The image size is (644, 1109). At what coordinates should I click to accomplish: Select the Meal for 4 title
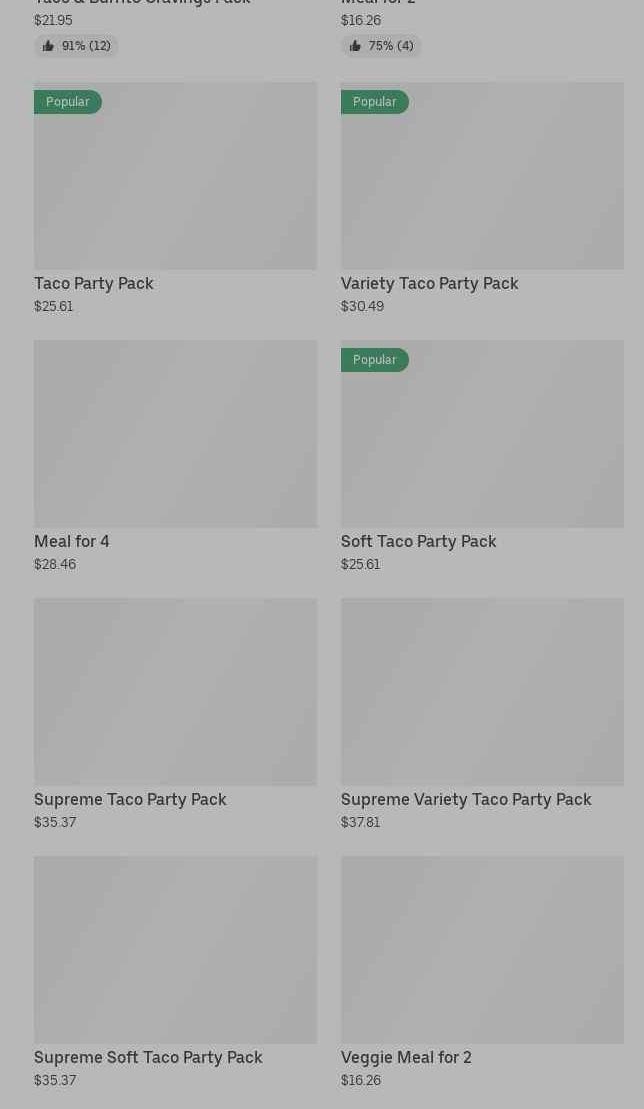72,542
